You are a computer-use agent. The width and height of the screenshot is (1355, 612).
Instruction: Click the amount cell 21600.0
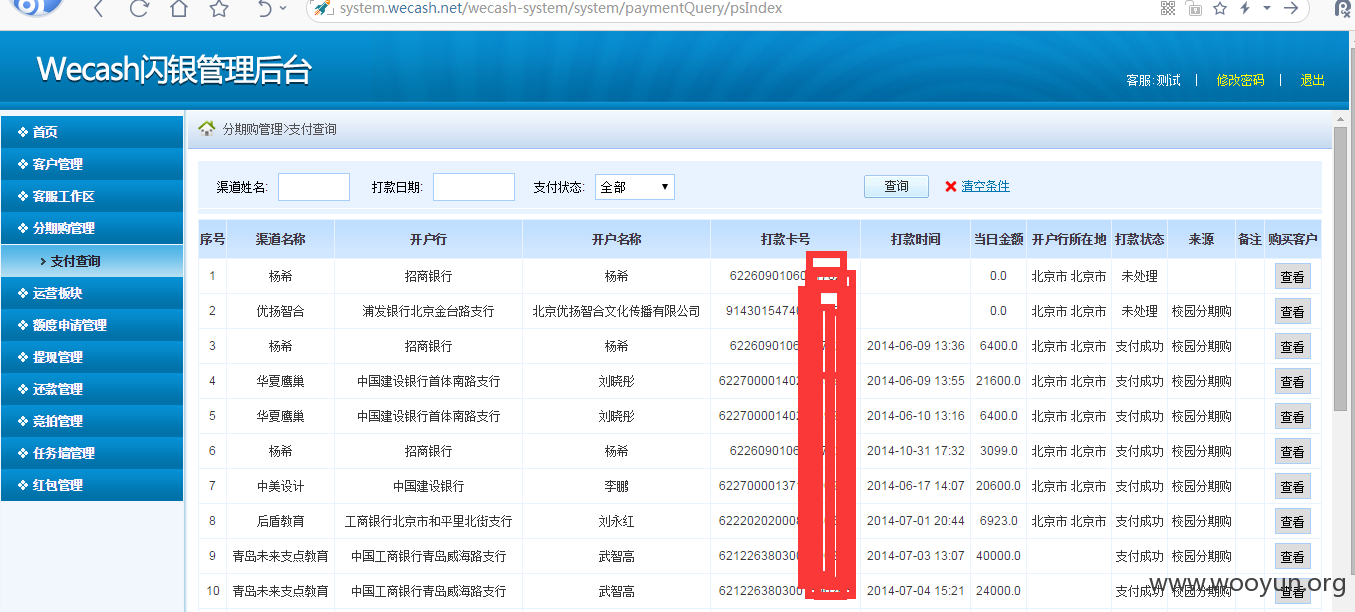click(x=998, y=381)
